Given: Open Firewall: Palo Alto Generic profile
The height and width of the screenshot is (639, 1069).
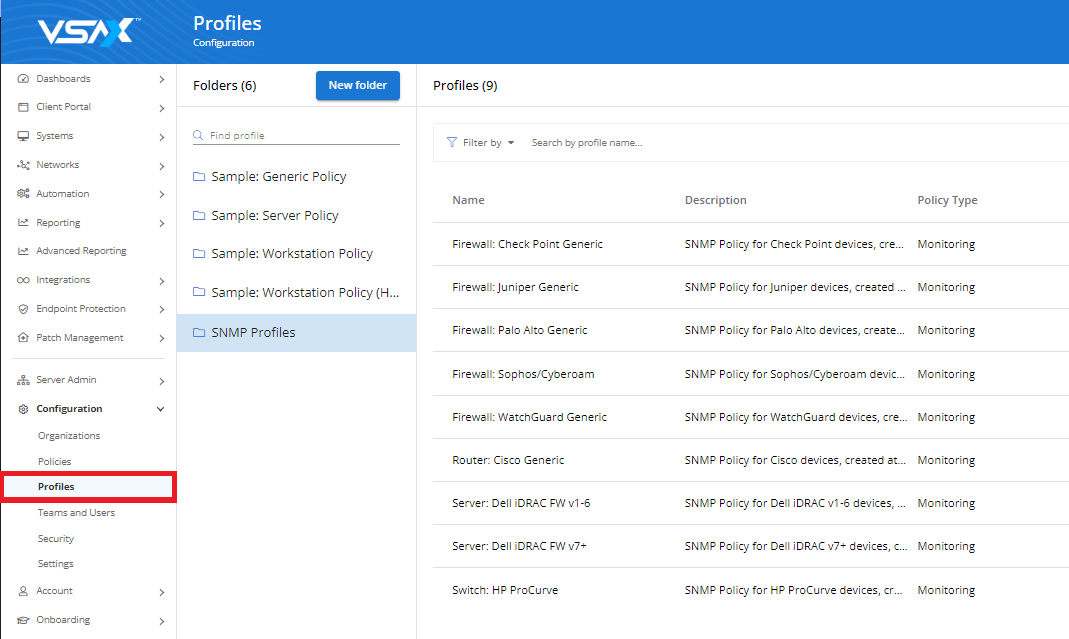Looking at the screenshot, I should [520, 330].
